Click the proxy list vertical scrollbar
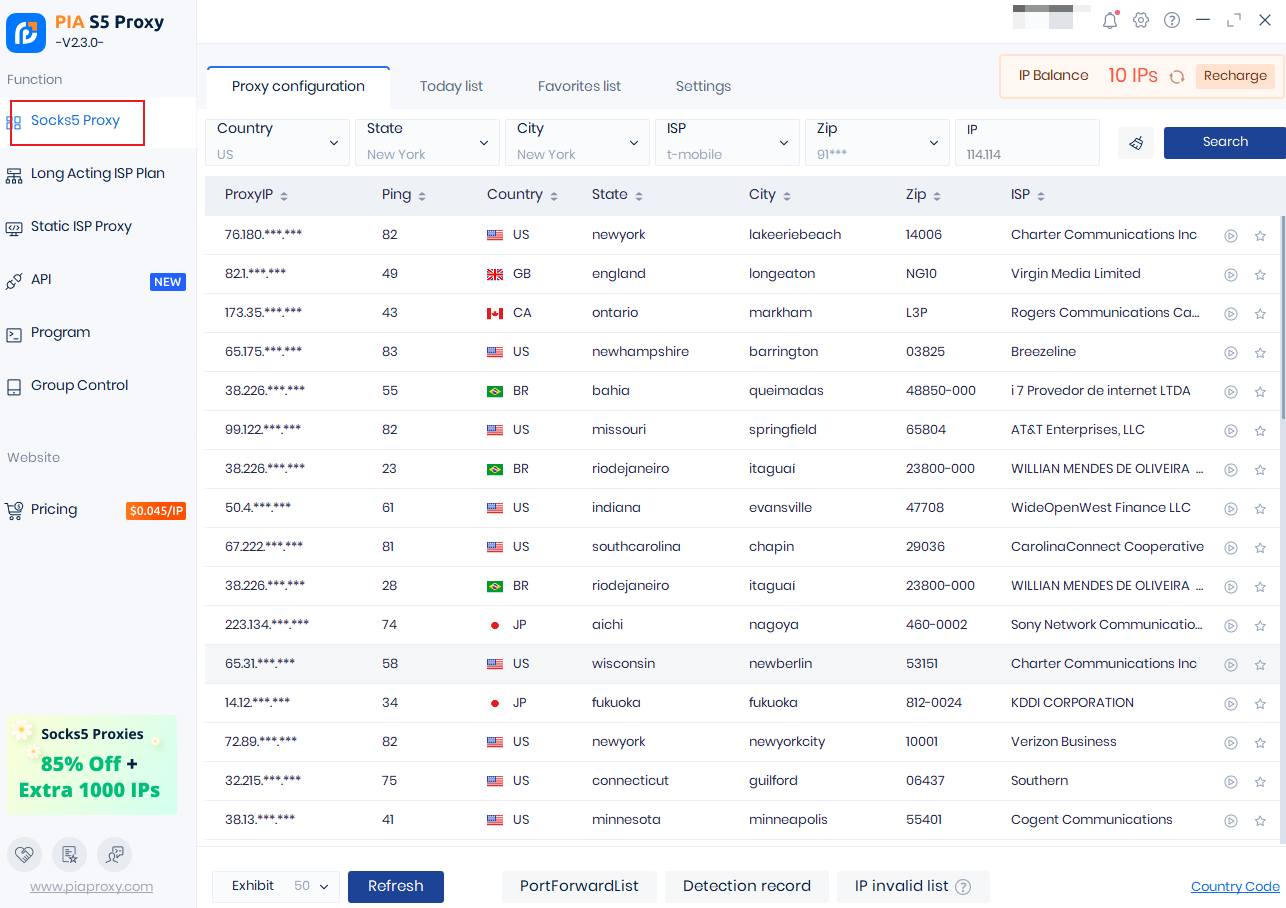The height and width of the screenshot is (908, 1286). point(1282,320)
